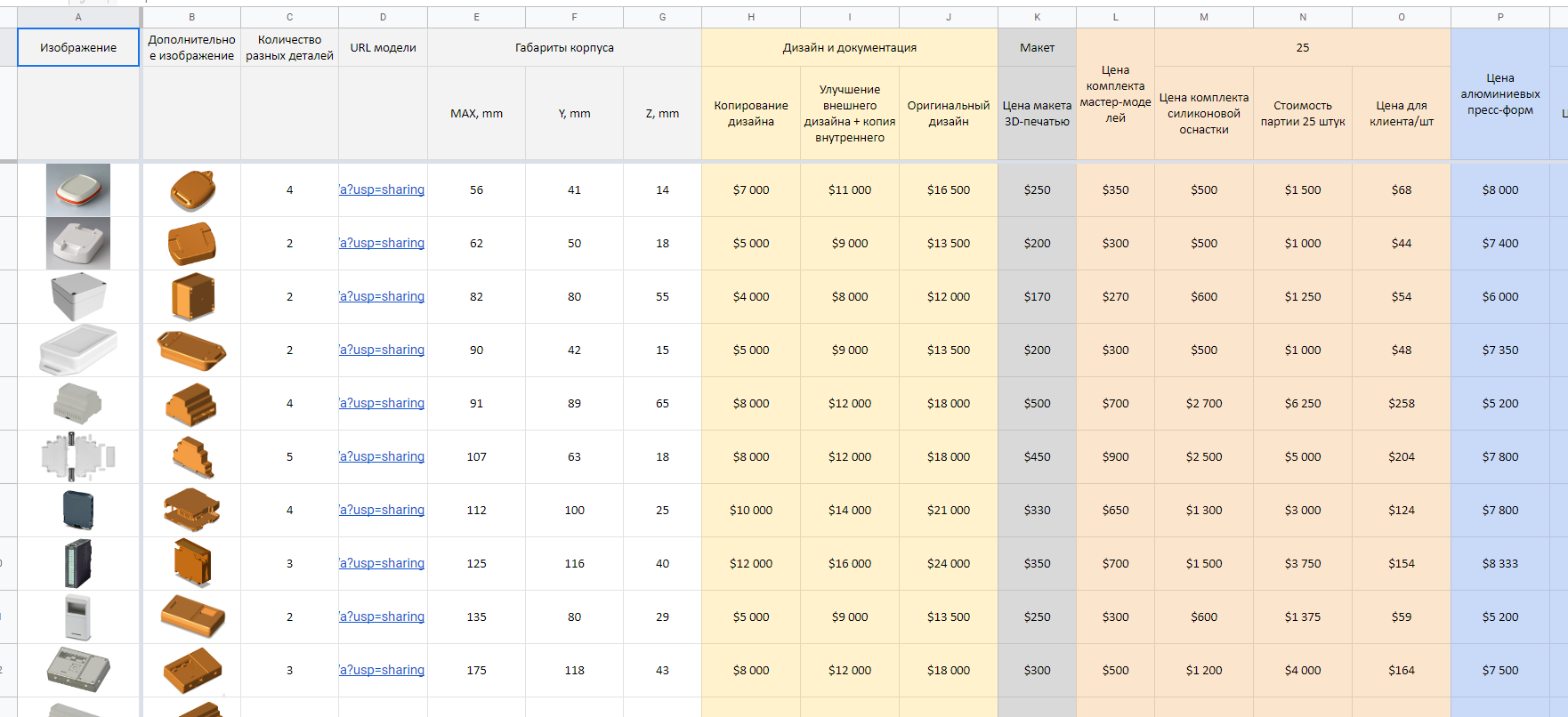This screenshot has height=717, width=1568.
Task: Click the orange cube model thumbnail in the 82 mm row
Action: point(192,296)
